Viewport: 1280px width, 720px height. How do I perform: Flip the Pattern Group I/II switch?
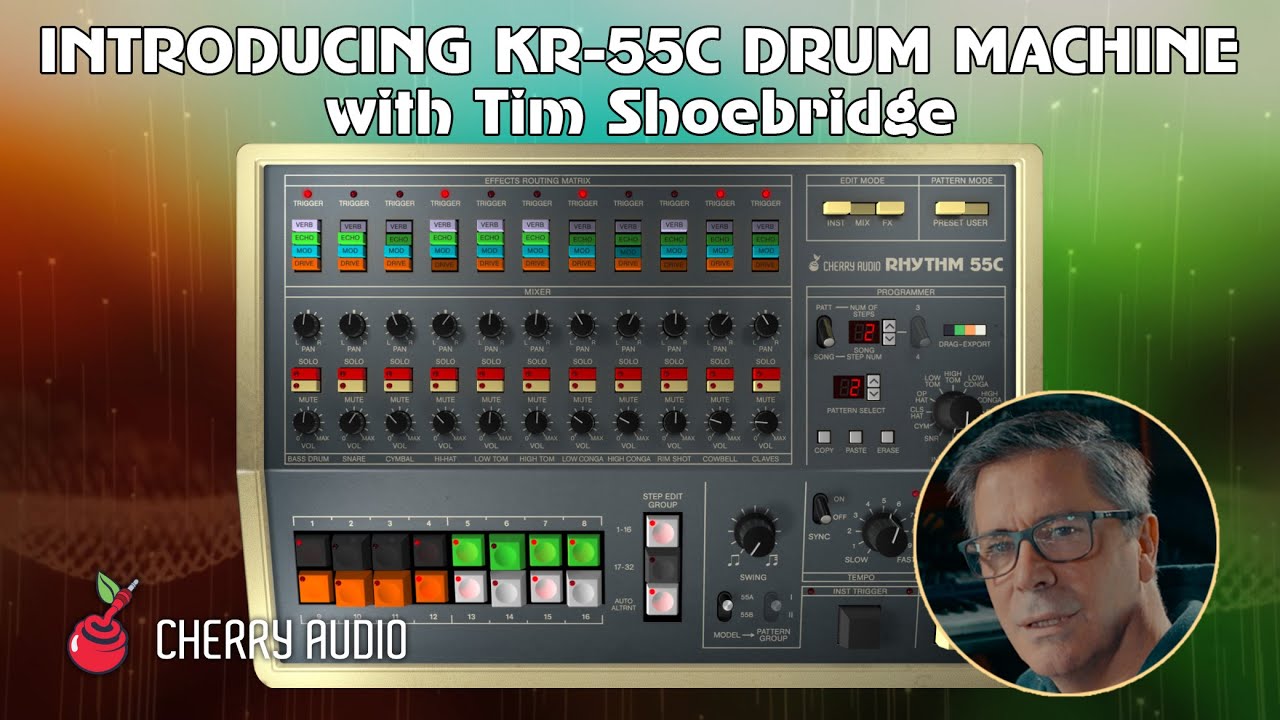(773, 605)
